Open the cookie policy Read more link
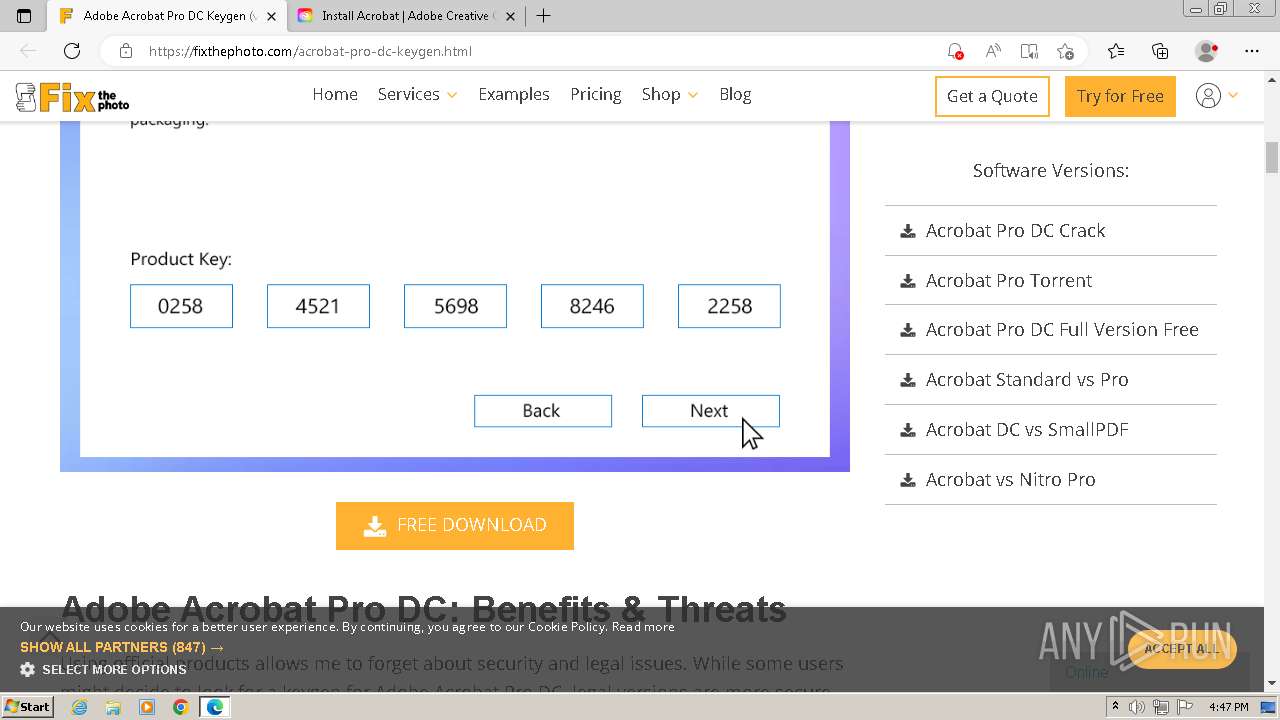The height and width of the screenshot is (720, 1280). click(x=643, y=627)
